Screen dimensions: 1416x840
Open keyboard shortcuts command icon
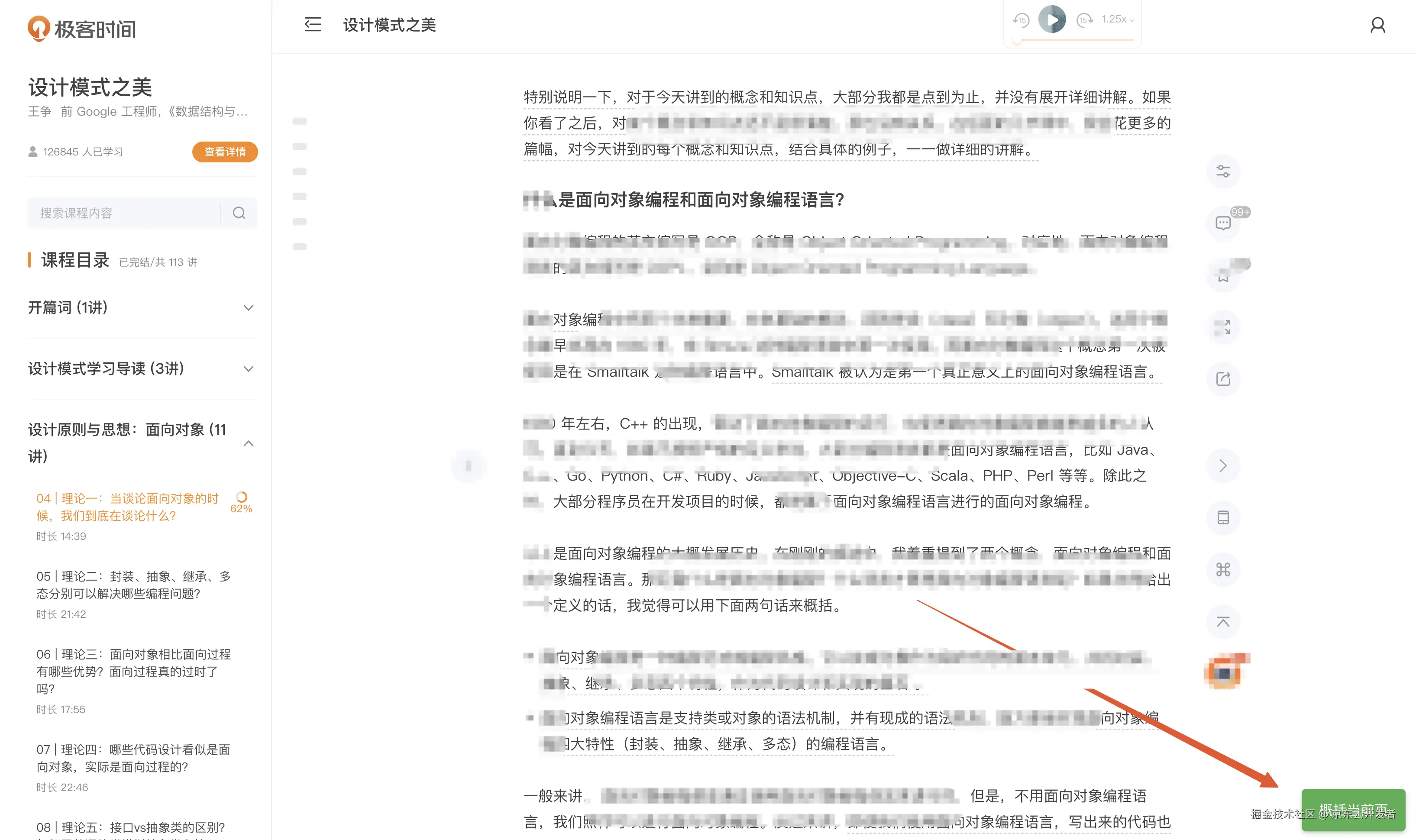point(1222,569)
